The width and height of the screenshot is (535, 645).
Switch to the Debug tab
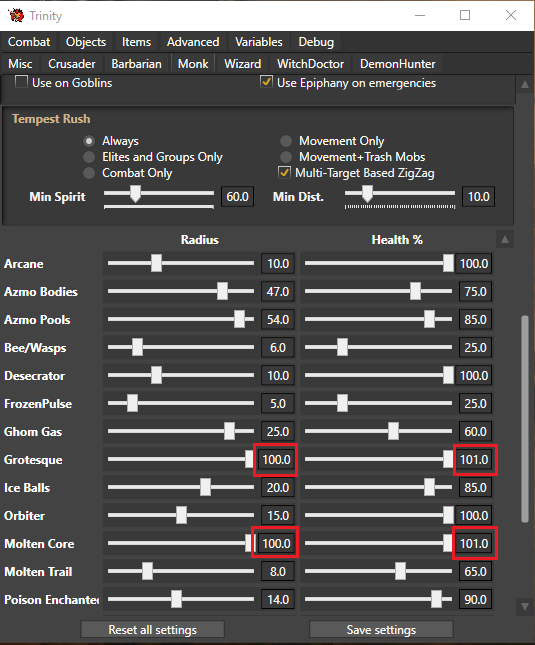(316, 42)
